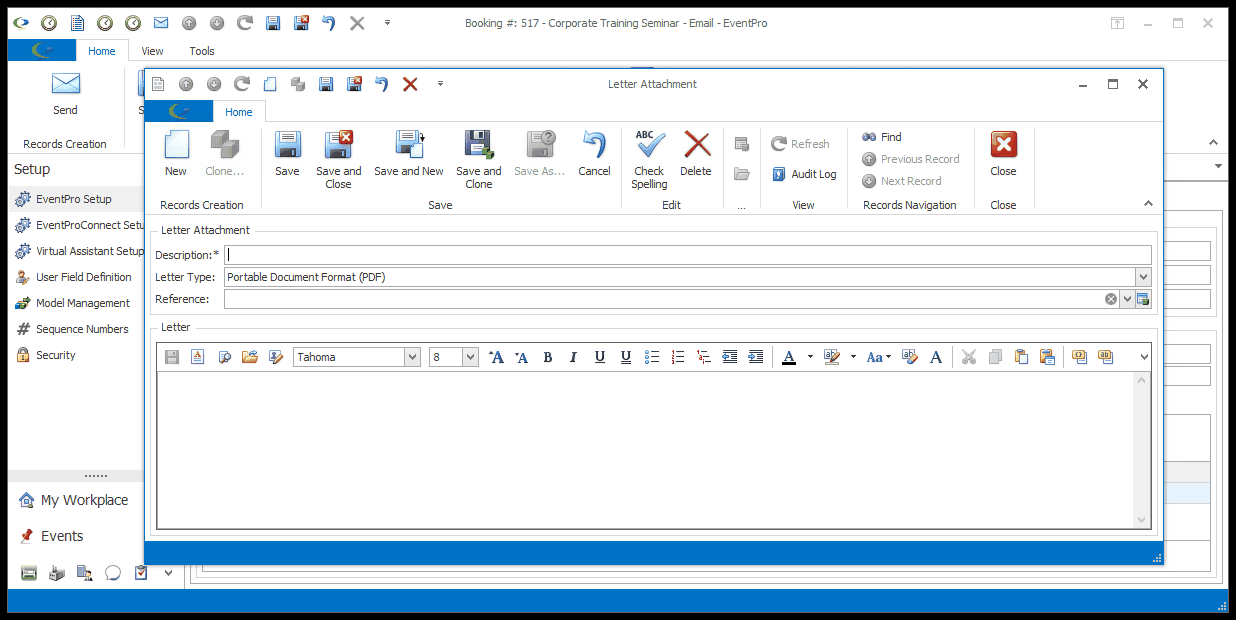
Task: Click the print preview icon in editor toolbar
Action: pyautogui.click(x=224, y=357)
